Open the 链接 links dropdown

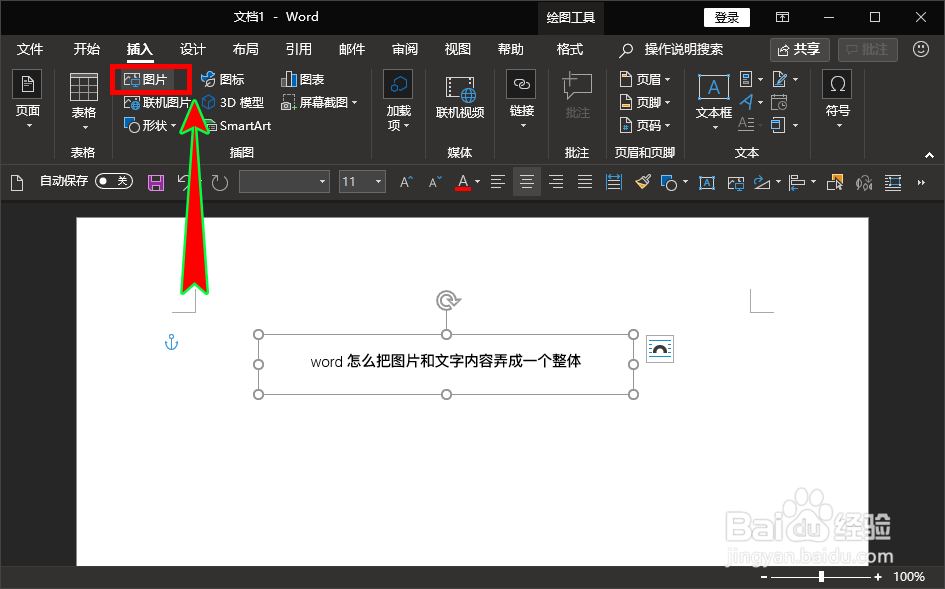[522, 100]
